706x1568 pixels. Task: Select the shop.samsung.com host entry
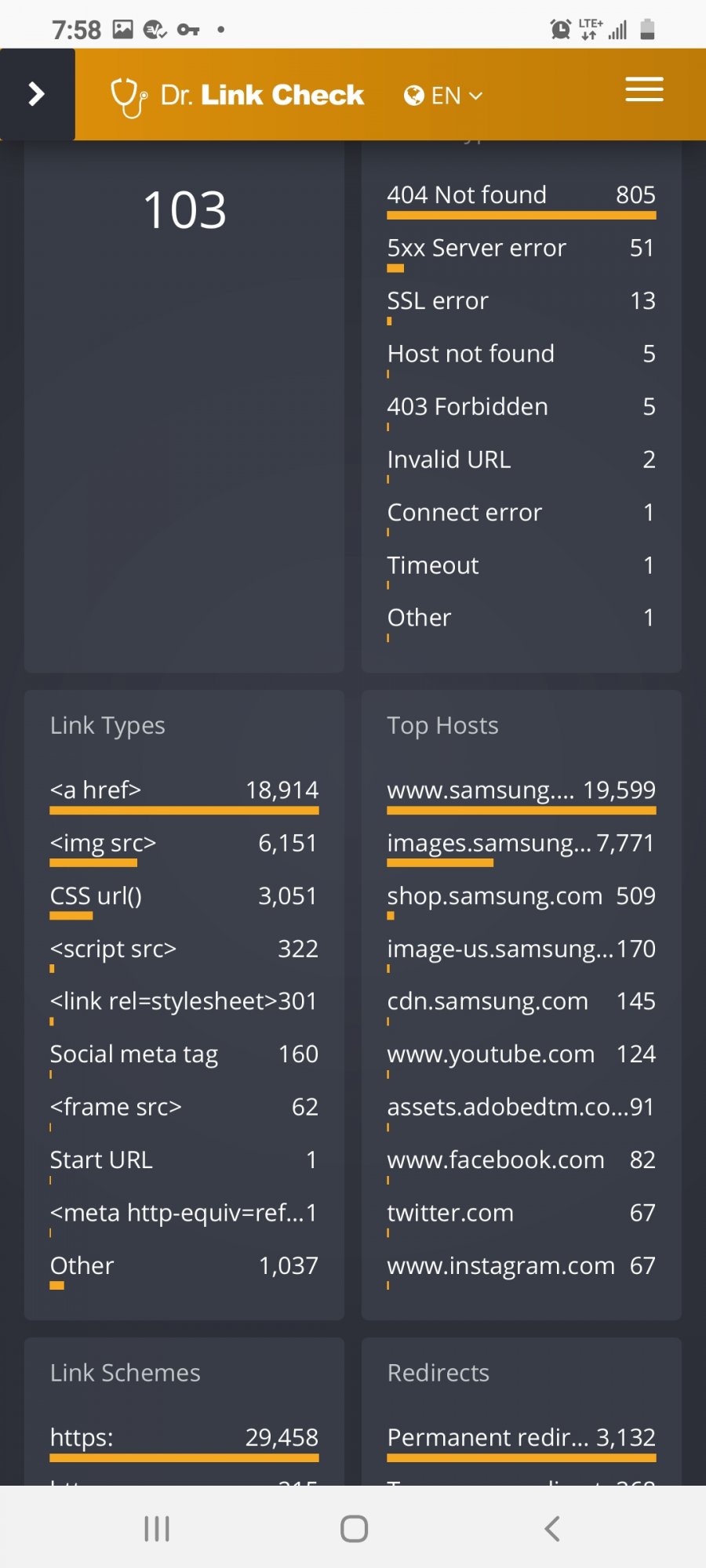(x=521, y=901)
